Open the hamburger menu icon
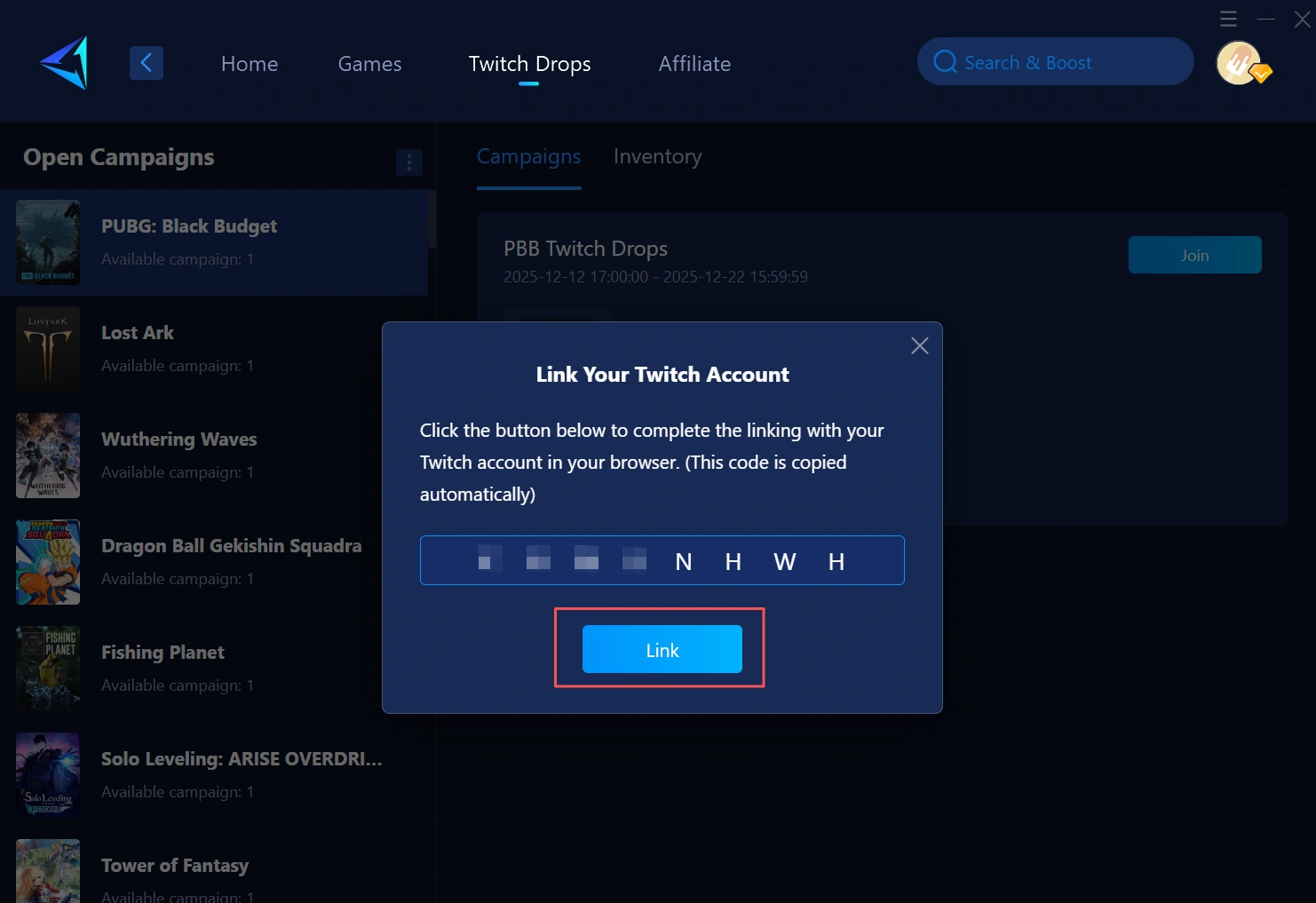The height and width of the screenshot is (903, 1316). 1228,19
